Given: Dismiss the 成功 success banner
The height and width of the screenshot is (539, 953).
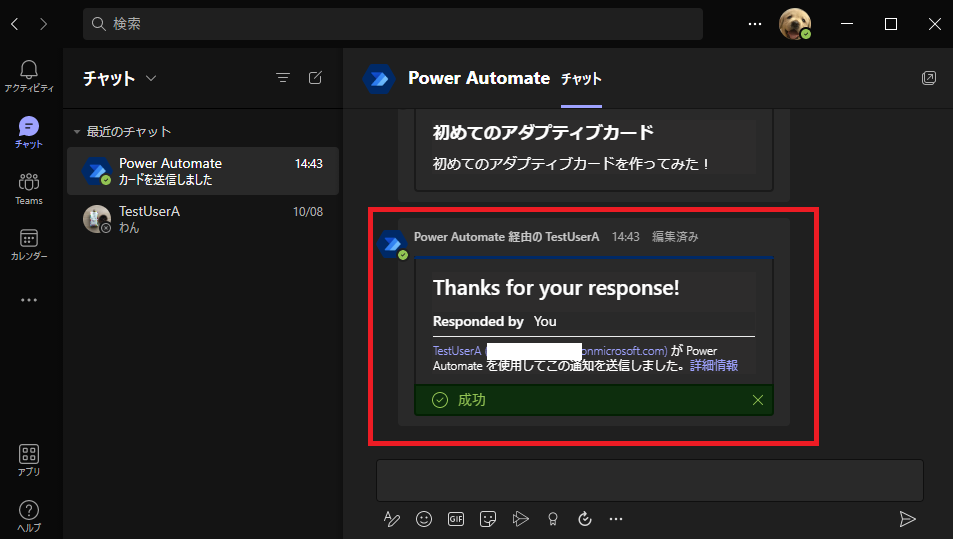Looking at the screenshot, I should tap(757, 400).
